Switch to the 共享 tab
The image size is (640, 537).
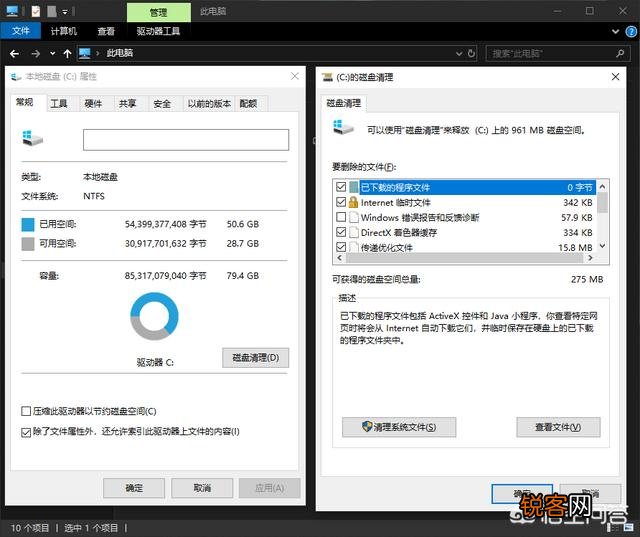coord(127,104)
